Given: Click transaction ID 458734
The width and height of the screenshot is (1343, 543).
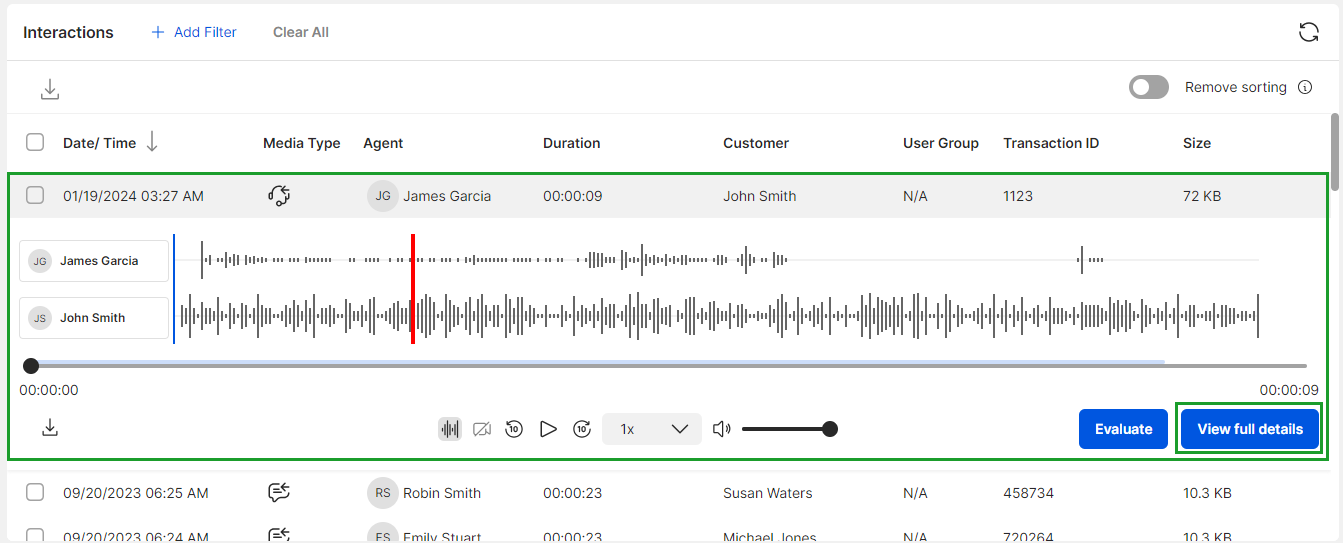Looking at the screenshot, I should point(1028,493).
